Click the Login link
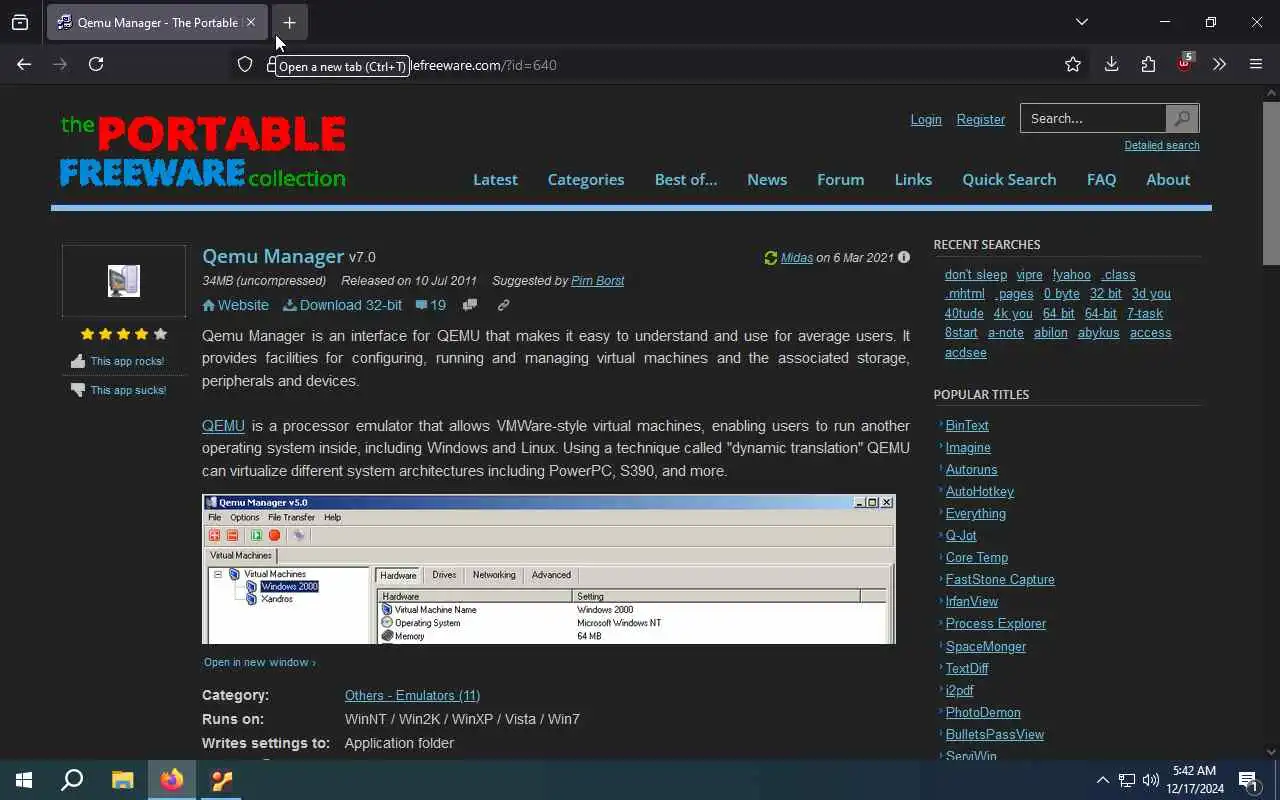The height and width of the screenshot is (800, 1280). point(926,119)
